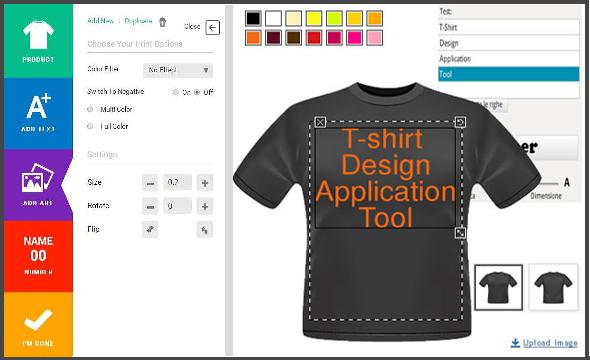Set Switch To Negative to Off
The image size is (590, 360).
[x=197, y=92]
